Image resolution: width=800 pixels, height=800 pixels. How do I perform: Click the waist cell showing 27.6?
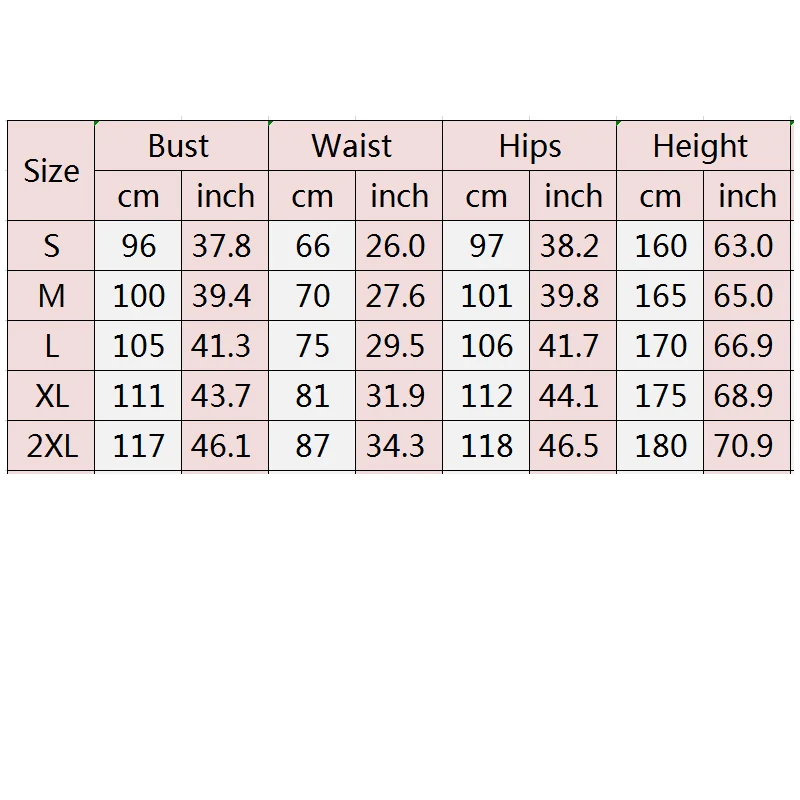[396, 296]
